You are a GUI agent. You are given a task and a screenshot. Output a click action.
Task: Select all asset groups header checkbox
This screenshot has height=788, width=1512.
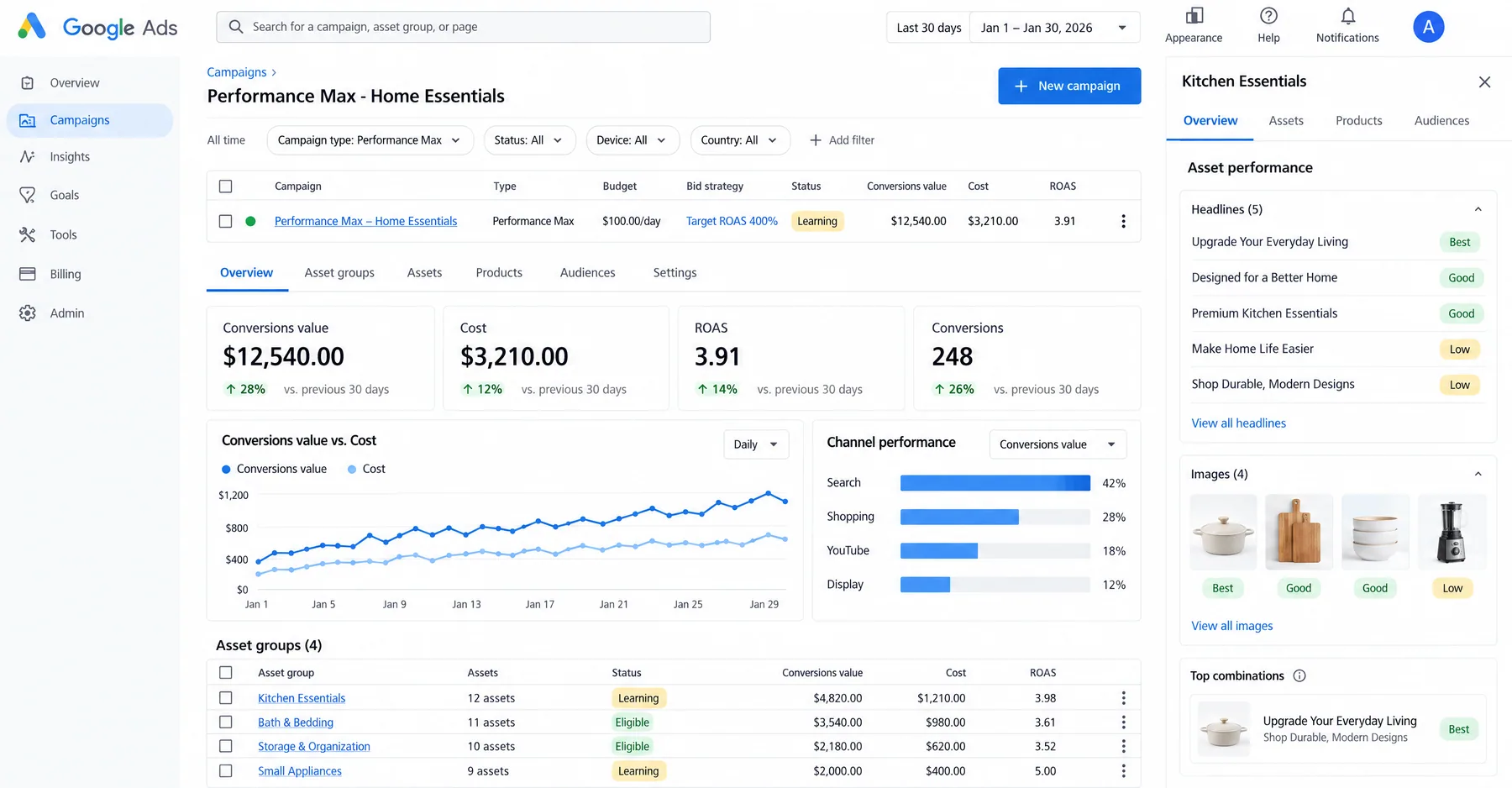[x=225, y=673]
